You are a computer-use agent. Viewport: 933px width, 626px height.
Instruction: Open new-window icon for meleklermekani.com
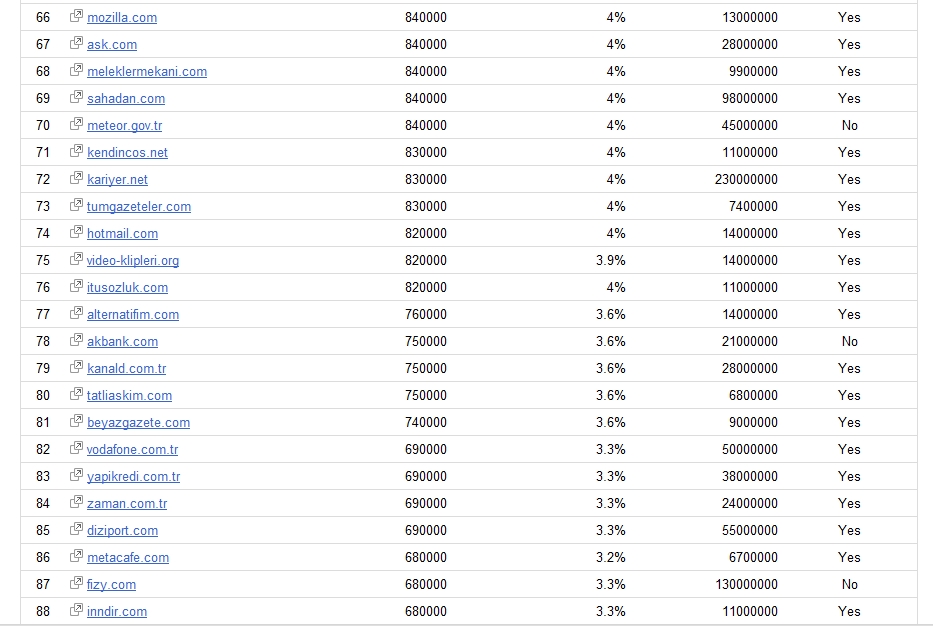pos(76,70)
